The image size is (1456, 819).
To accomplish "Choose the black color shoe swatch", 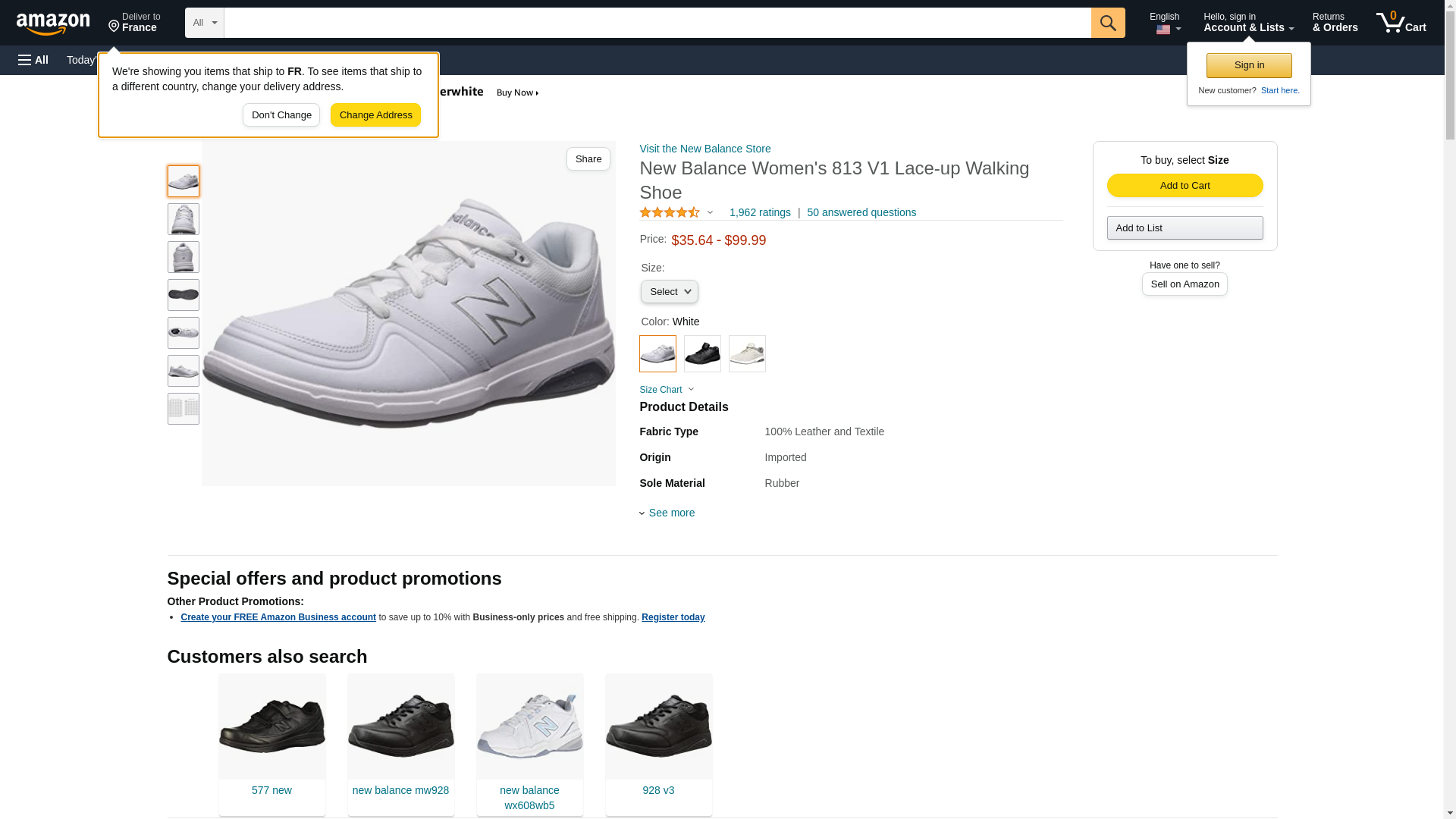I will coord(702,354).
